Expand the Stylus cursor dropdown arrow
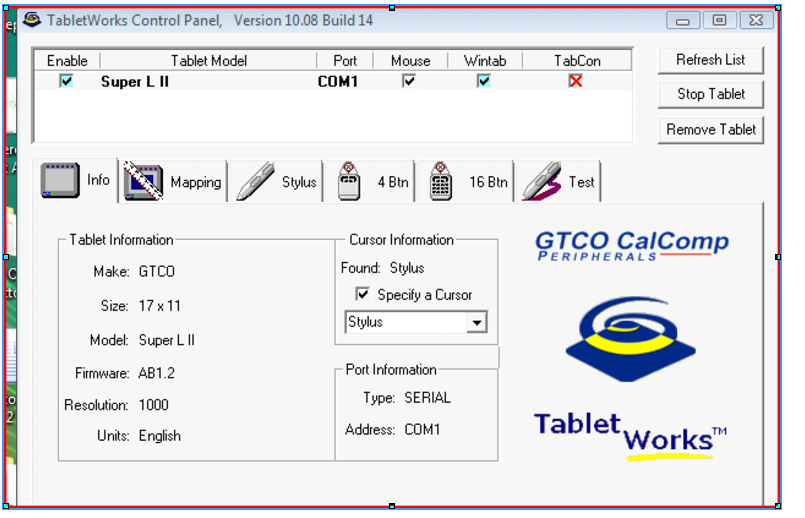The image size is (805, 518). tap(477, 323)
